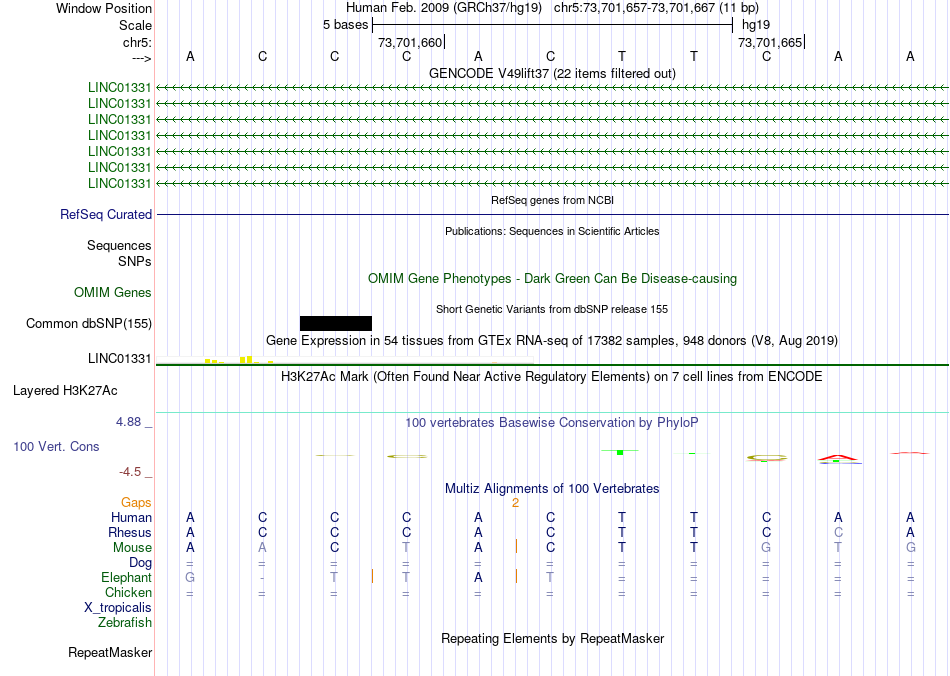This screenshot has width=950, height=676.
Task: Open Repeating Elements by RepeatMasker title
Action: [552, 638]
